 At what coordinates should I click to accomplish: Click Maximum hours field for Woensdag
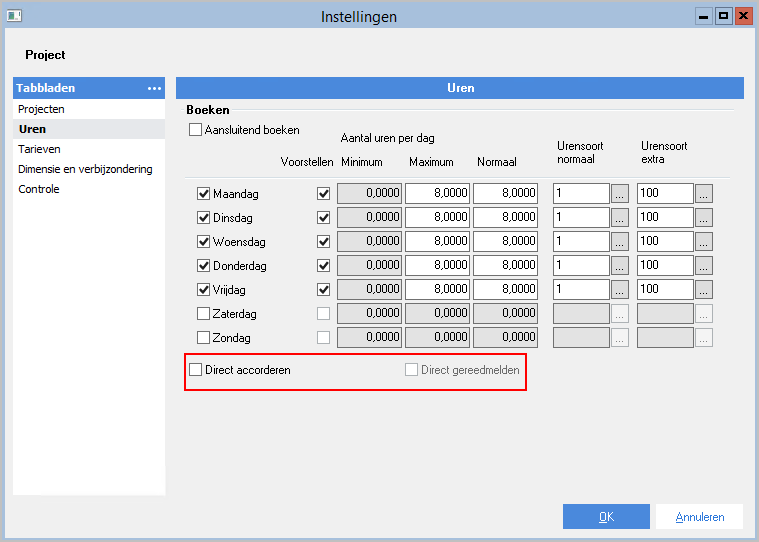pyautogui.click(x=437, y=241)
